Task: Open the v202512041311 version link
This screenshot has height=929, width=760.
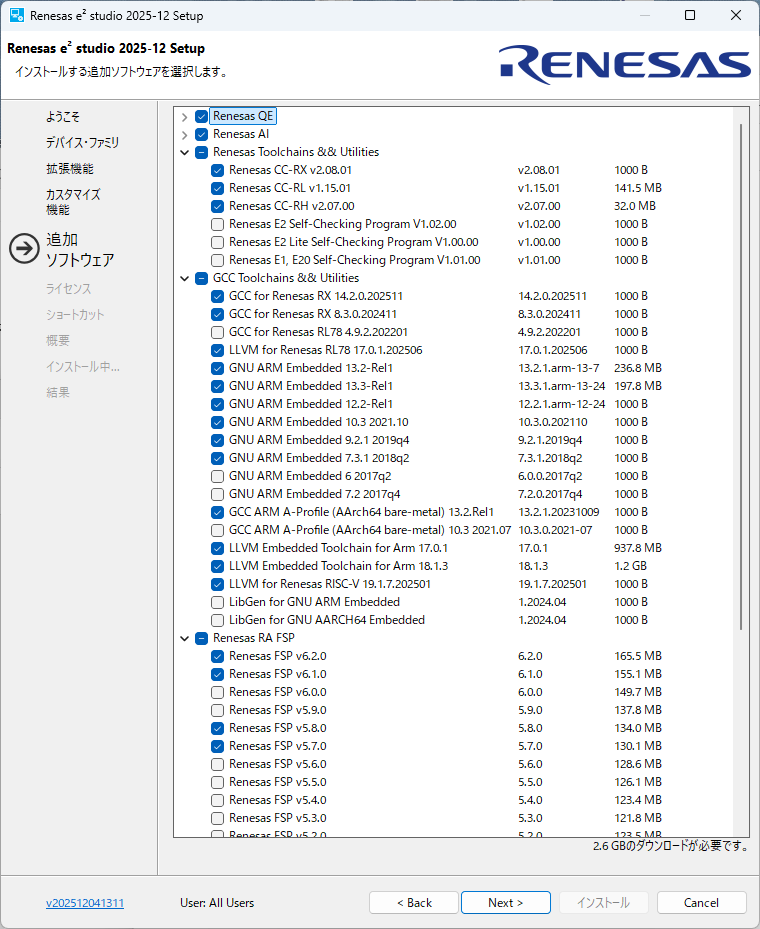Action: 85,903
